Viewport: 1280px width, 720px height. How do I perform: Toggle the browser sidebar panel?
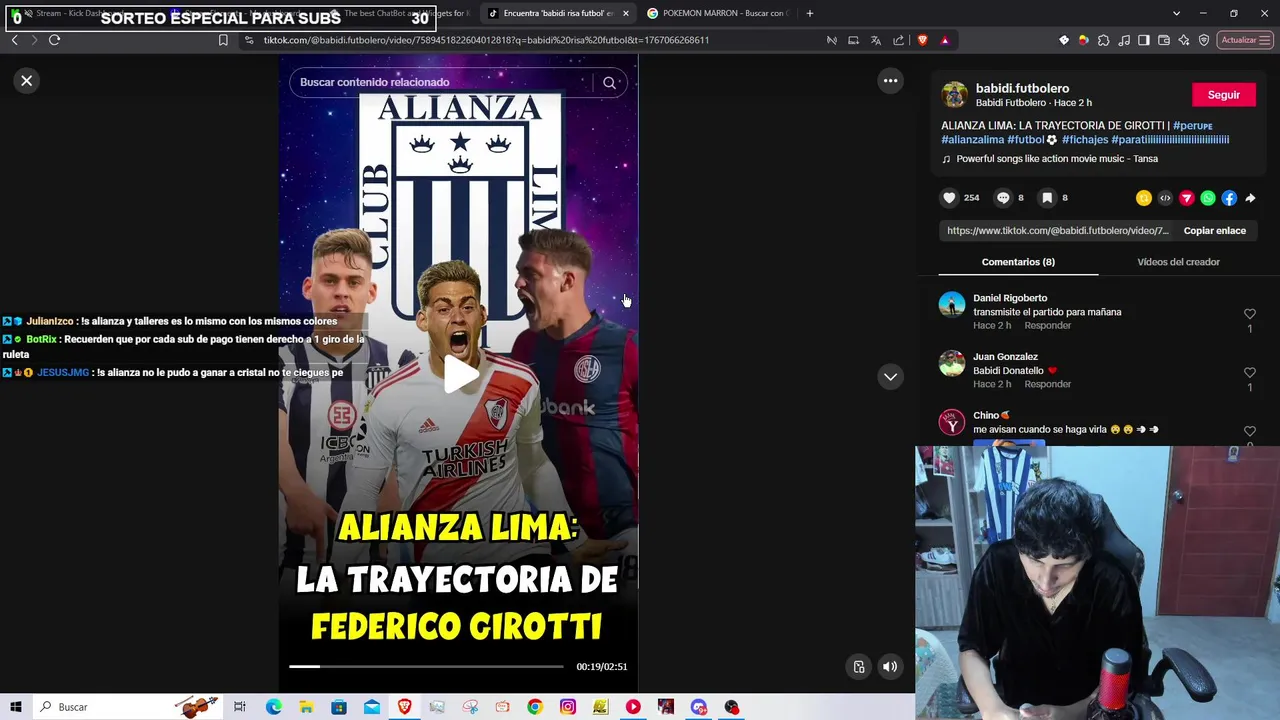[x=1144, y=40]
